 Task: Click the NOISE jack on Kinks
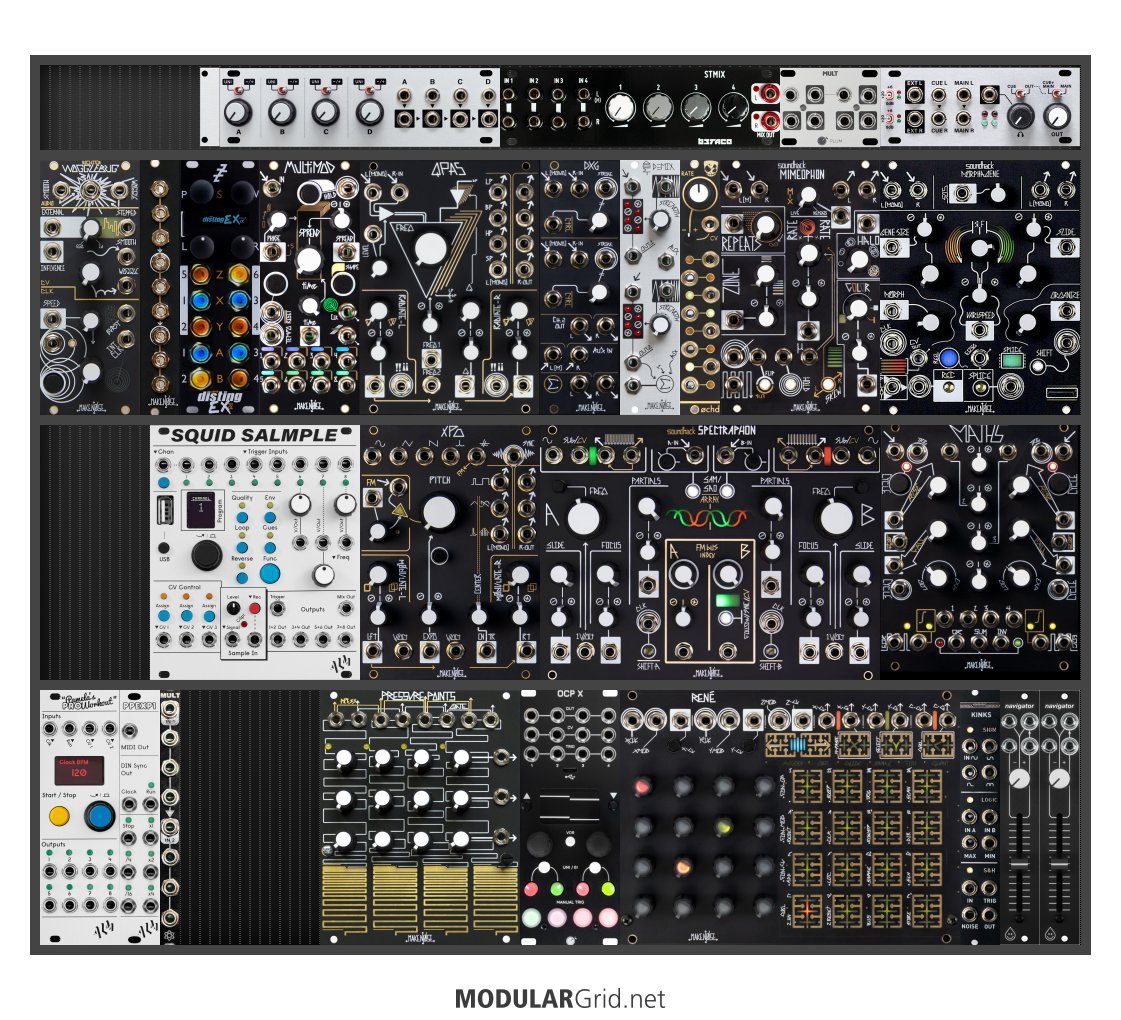pos(969,915)
